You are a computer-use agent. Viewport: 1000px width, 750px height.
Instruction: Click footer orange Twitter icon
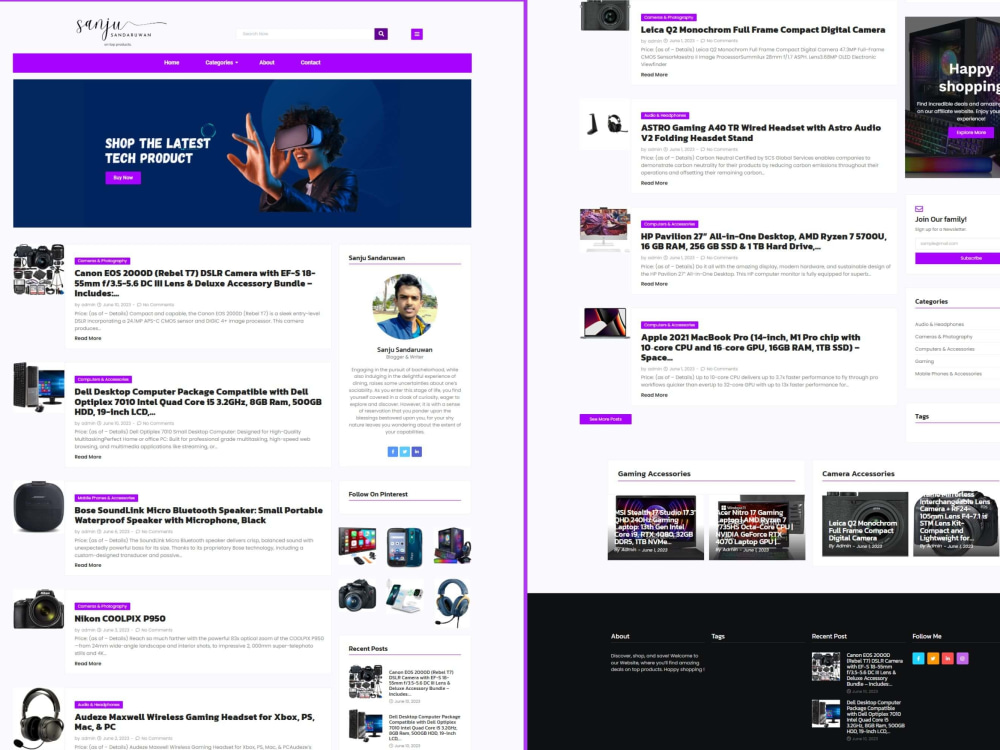[933, 658]
